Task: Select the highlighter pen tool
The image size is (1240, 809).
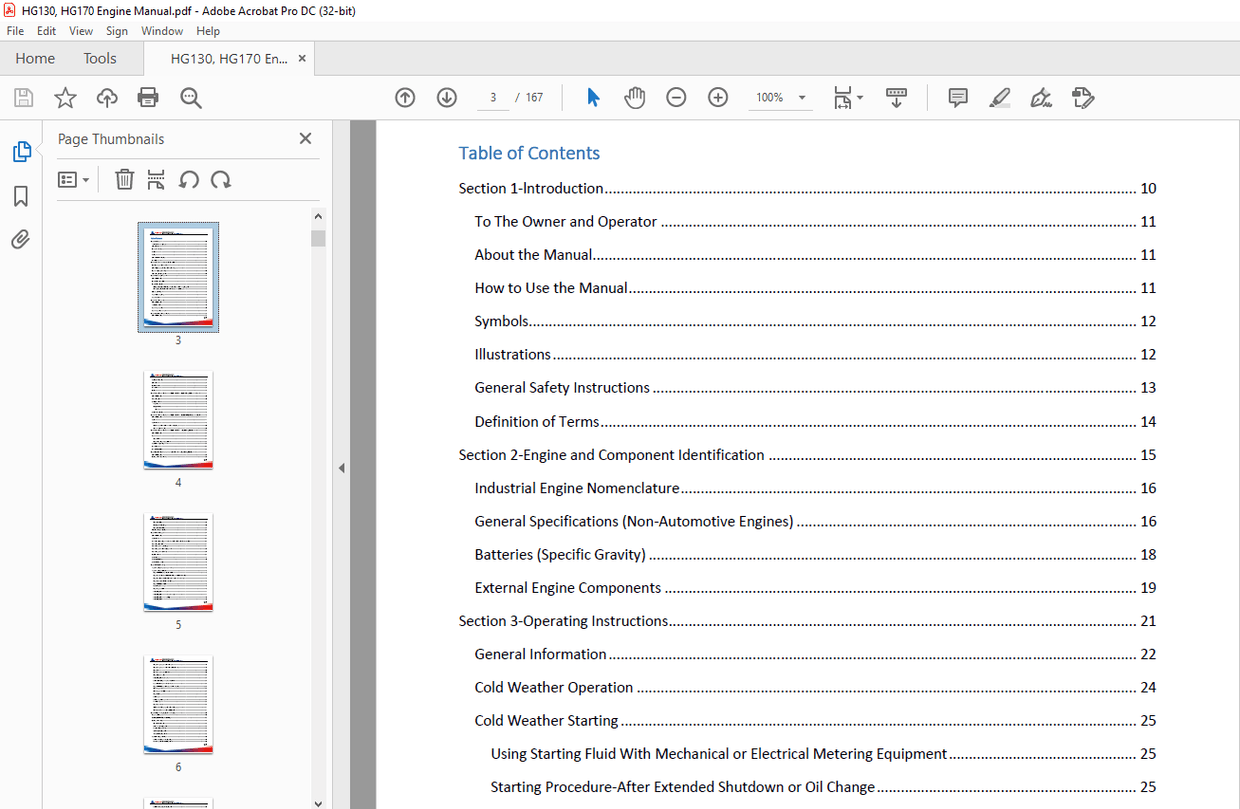Action: (999, 97)
